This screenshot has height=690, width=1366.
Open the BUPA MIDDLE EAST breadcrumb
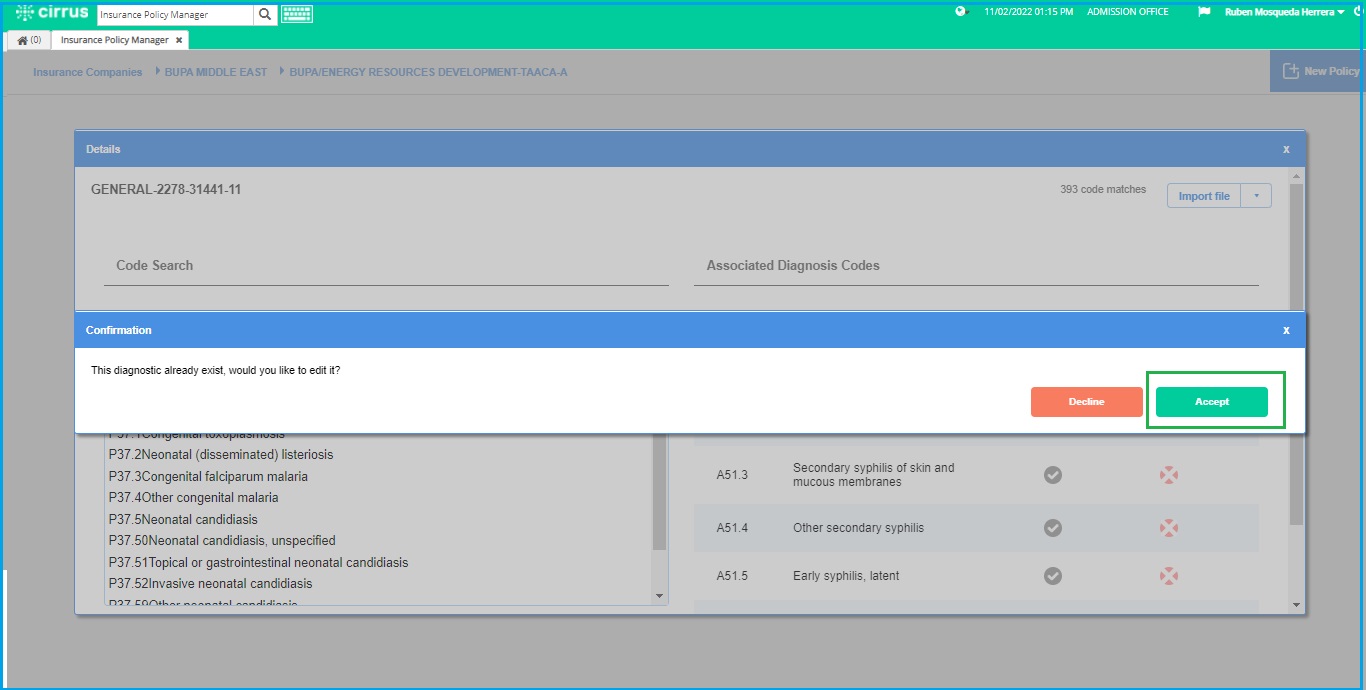216,72
